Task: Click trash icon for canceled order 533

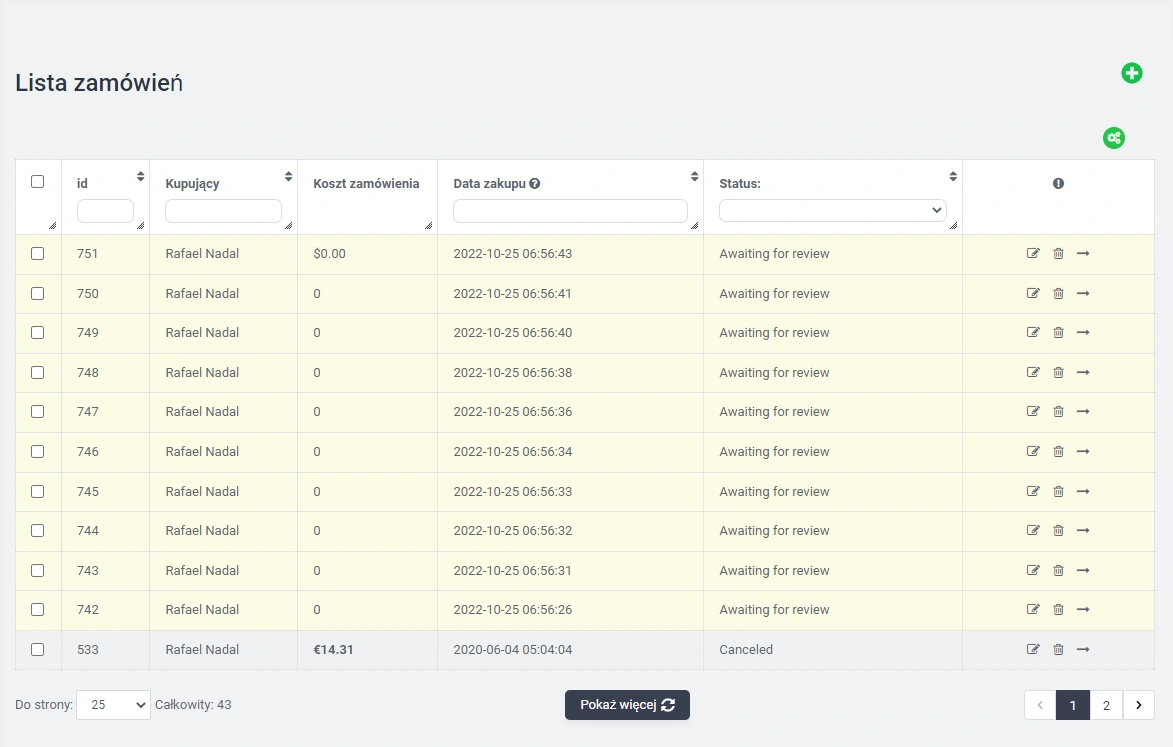Action: (1058, 650)
